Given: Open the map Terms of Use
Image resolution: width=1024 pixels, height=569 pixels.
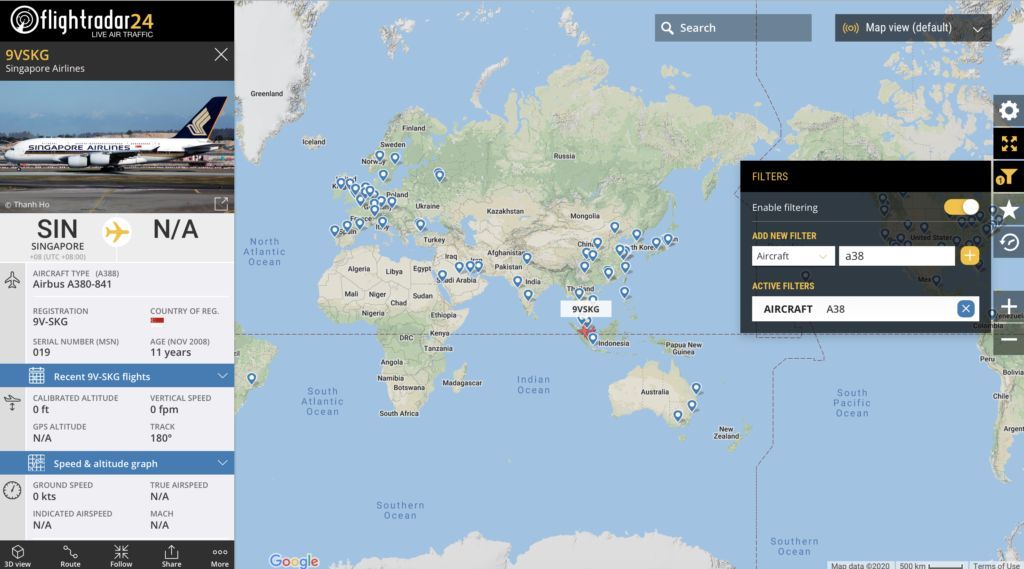Looking at the screenshot, I should (996, 565).
